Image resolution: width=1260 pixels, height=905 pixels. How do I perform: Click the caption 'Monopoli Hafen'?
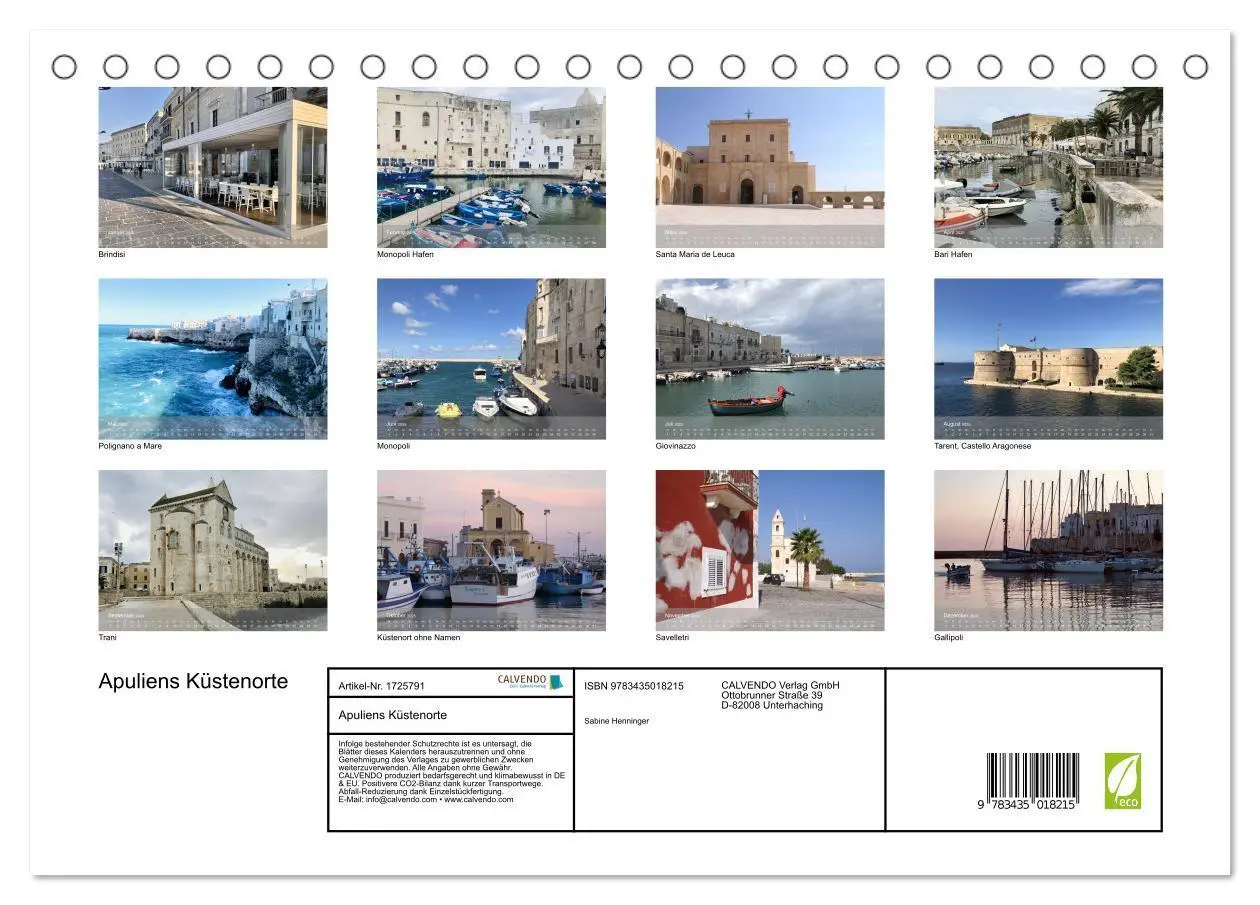point(405,254)
